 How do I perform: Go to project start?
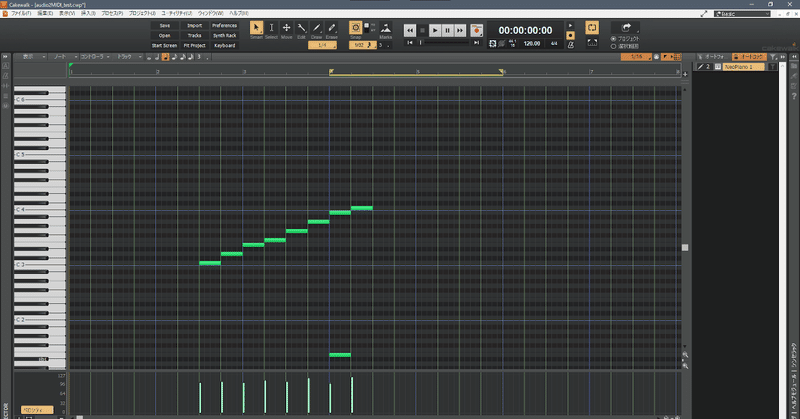410,43
